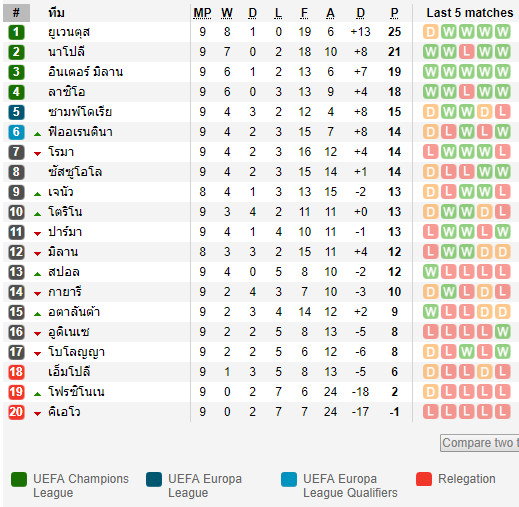519x507 pixels.
Task: Sort by W wins column header
Action: [x=227, y=13]
